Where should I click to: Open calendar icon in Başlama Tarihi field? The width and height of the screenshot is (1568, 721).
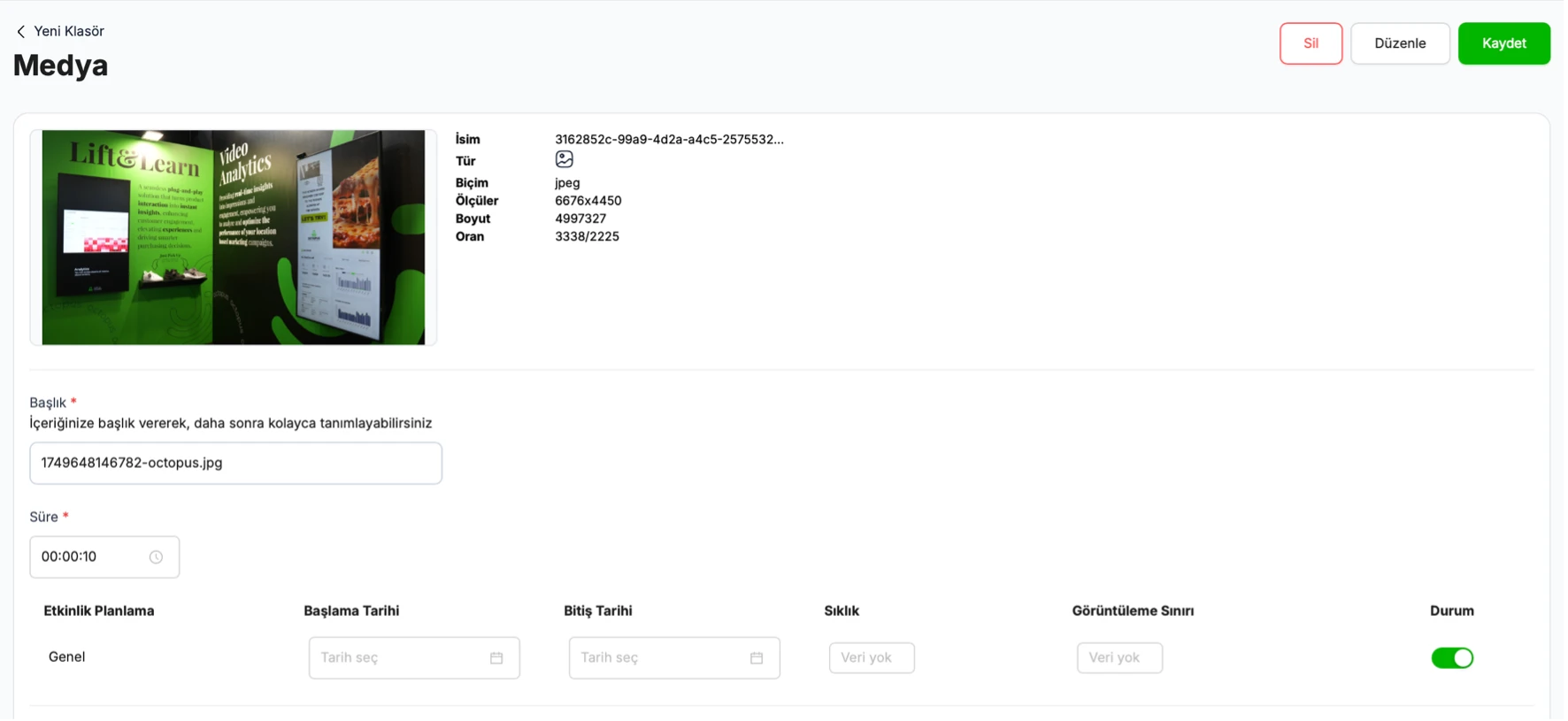pos(496,659)
